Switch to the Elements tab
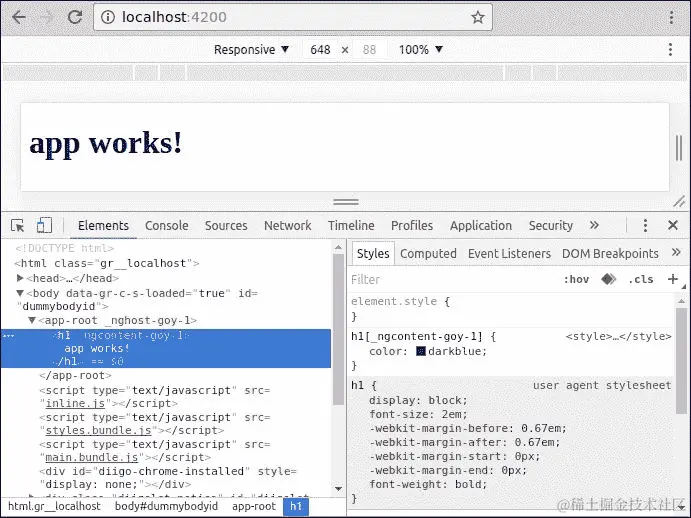The image size is (691, 518). (103, 226)
